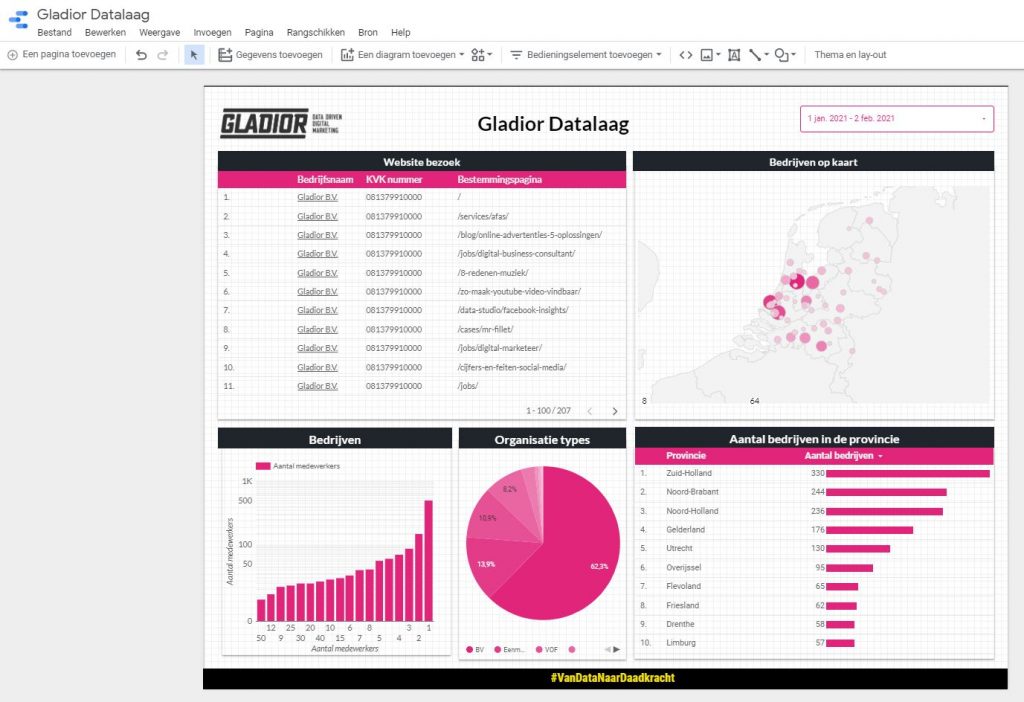This screenshot has width=1024, height=702.
Task: Click the #VanDataNaarDaadkracht footer text
Action: tap(613, 678)
